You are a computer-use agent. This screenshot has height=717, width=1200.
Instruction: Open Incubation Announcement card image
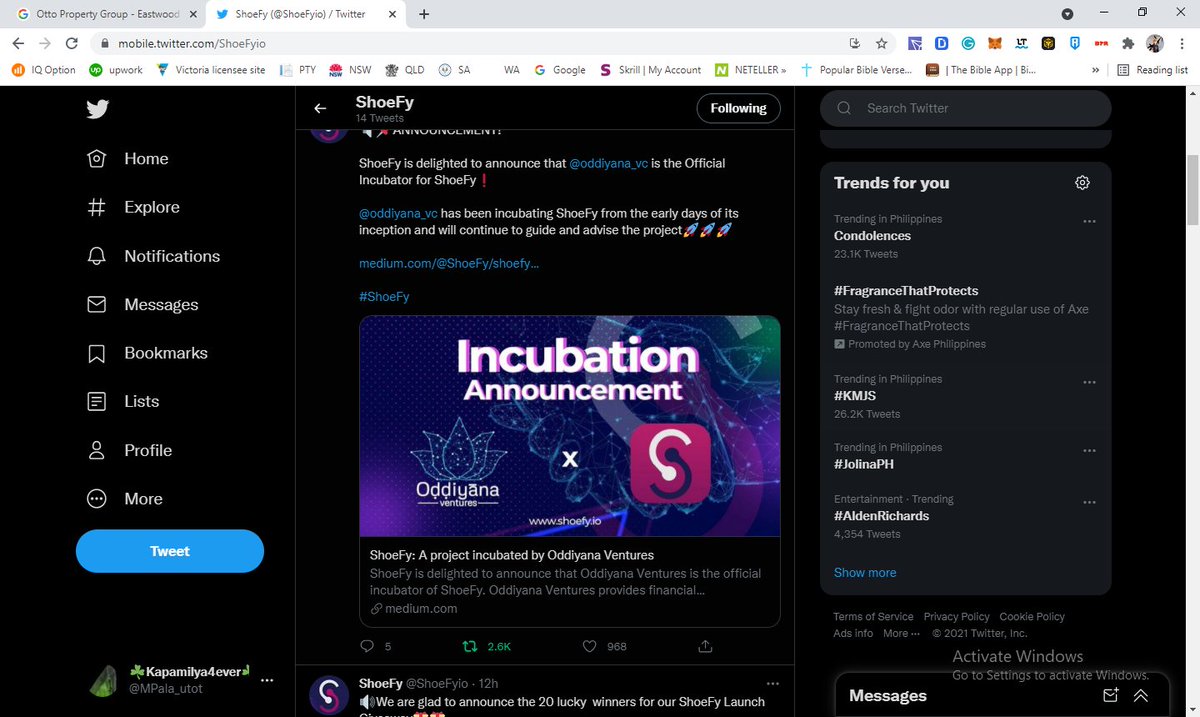(x=570, y=426)
